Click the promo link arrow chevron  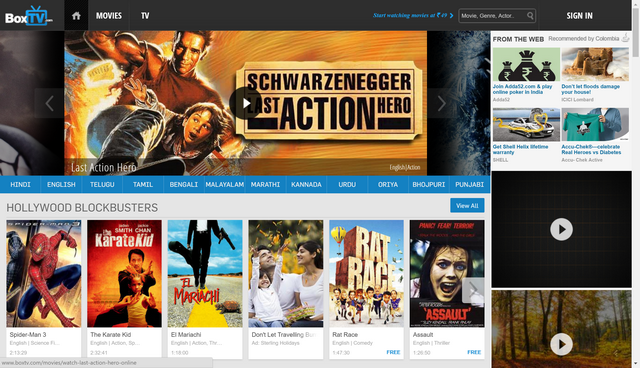451,16
